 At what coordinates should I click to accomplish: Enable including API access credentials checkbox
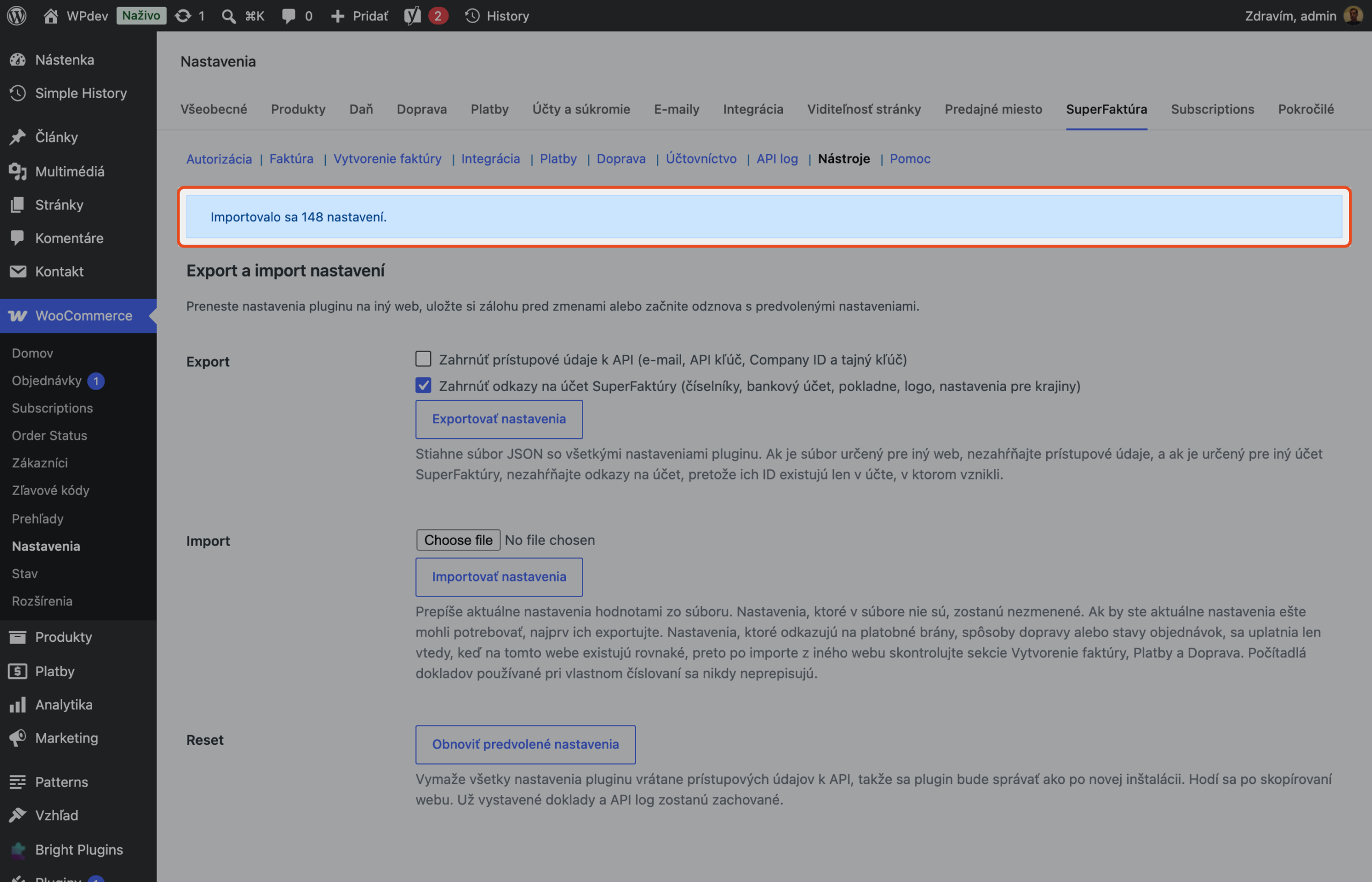[423, 358]
